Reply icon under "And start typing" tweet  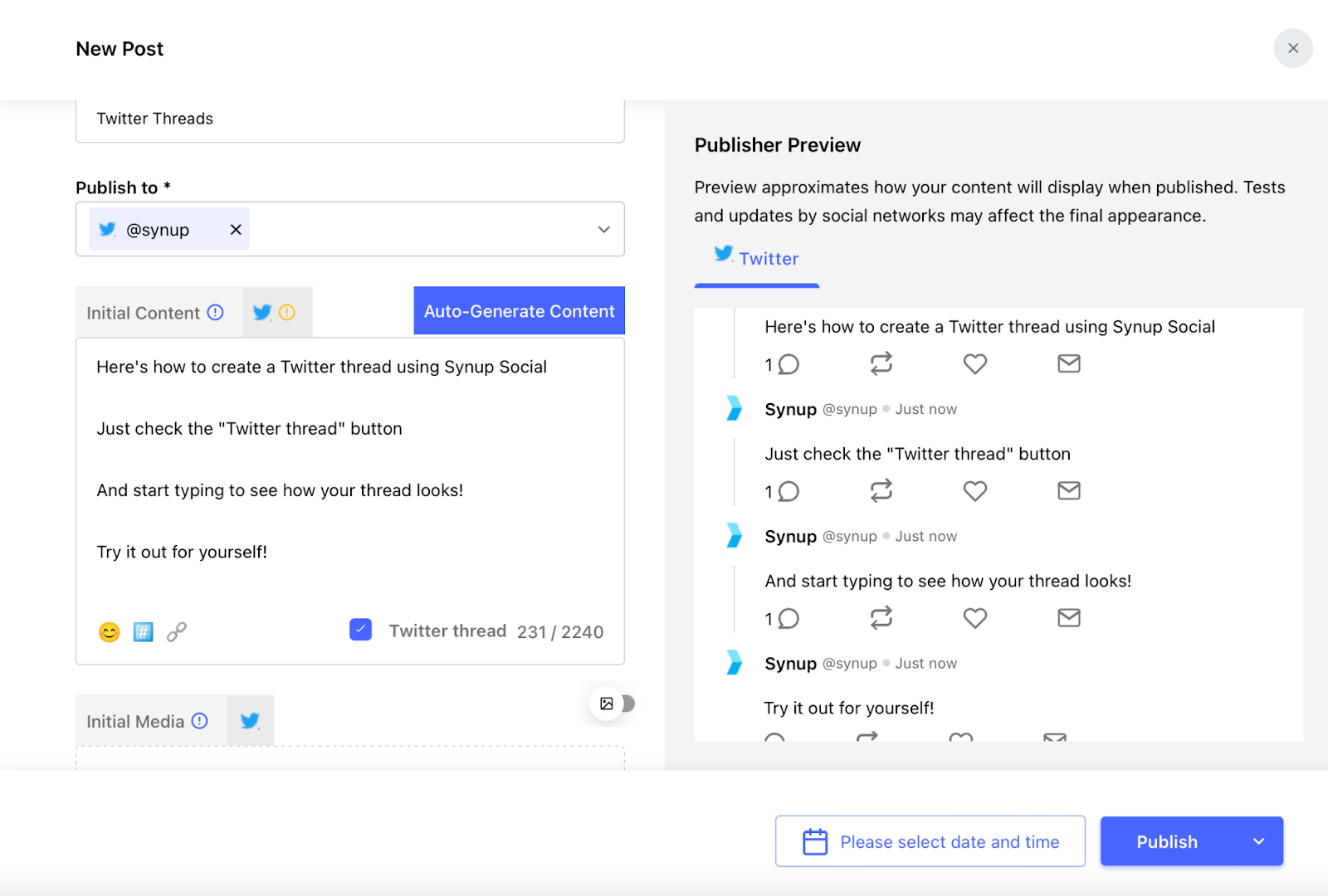coord(788,618)
